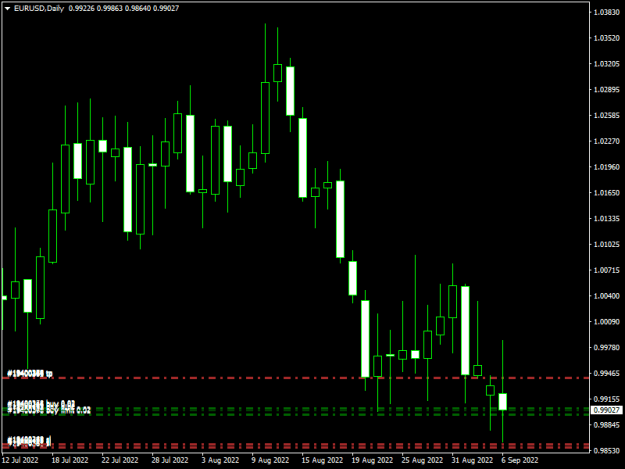This screenshot has width=625, height=469.
Task: Select the current price label 0.99027
Action: click(x=607, y=410)
